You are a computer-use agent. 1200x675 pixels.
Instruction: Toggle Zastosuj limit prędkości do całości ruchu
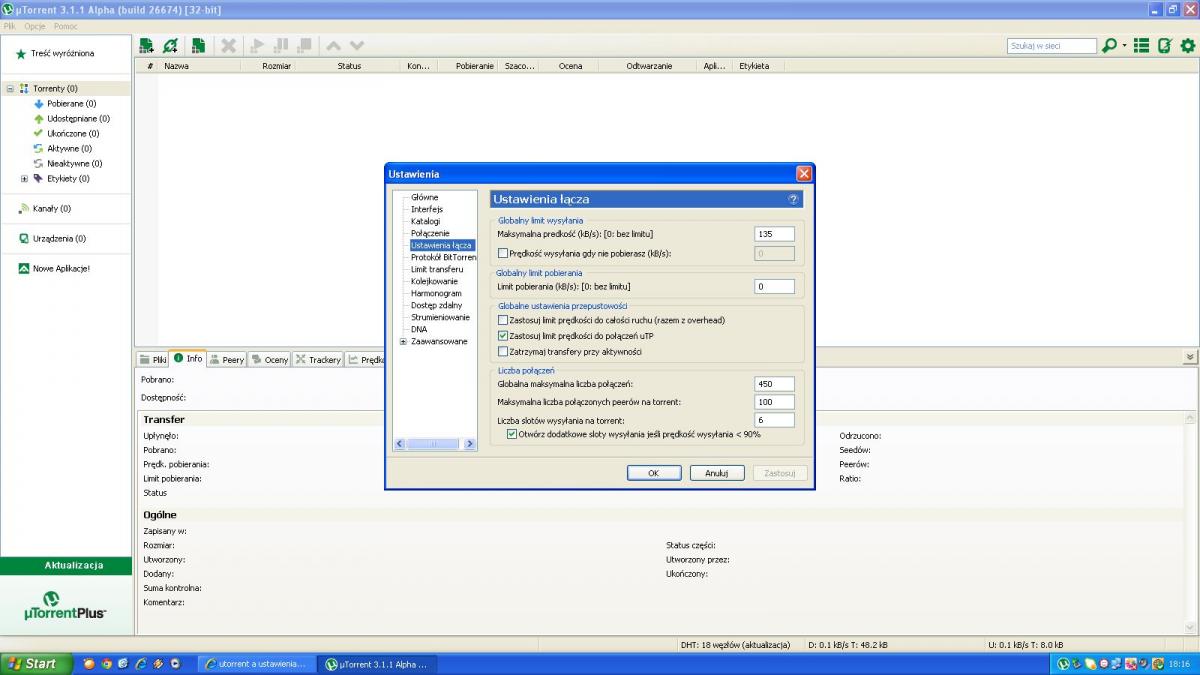(x=503, y=320)
